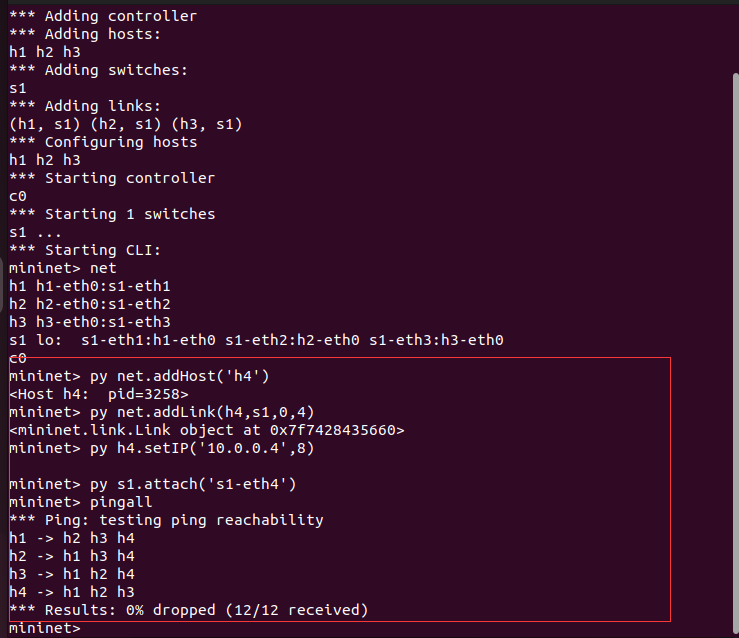This screenshot has height=638, width=739.
Task: Click the empty mininet> prompt at bottom
Action: point(44,628)
